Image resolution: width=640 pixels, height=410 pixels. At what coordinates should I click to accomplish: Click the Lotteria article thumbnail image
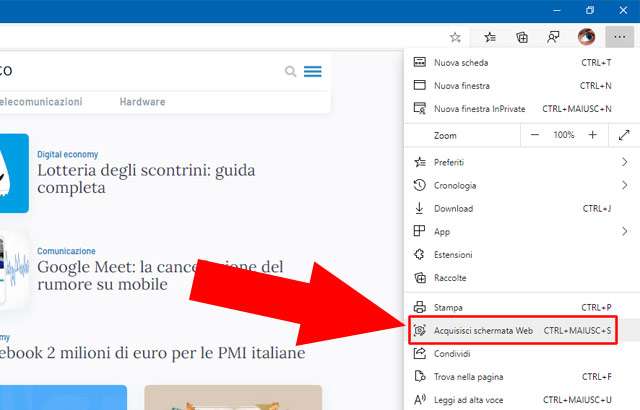coord(14,173)
